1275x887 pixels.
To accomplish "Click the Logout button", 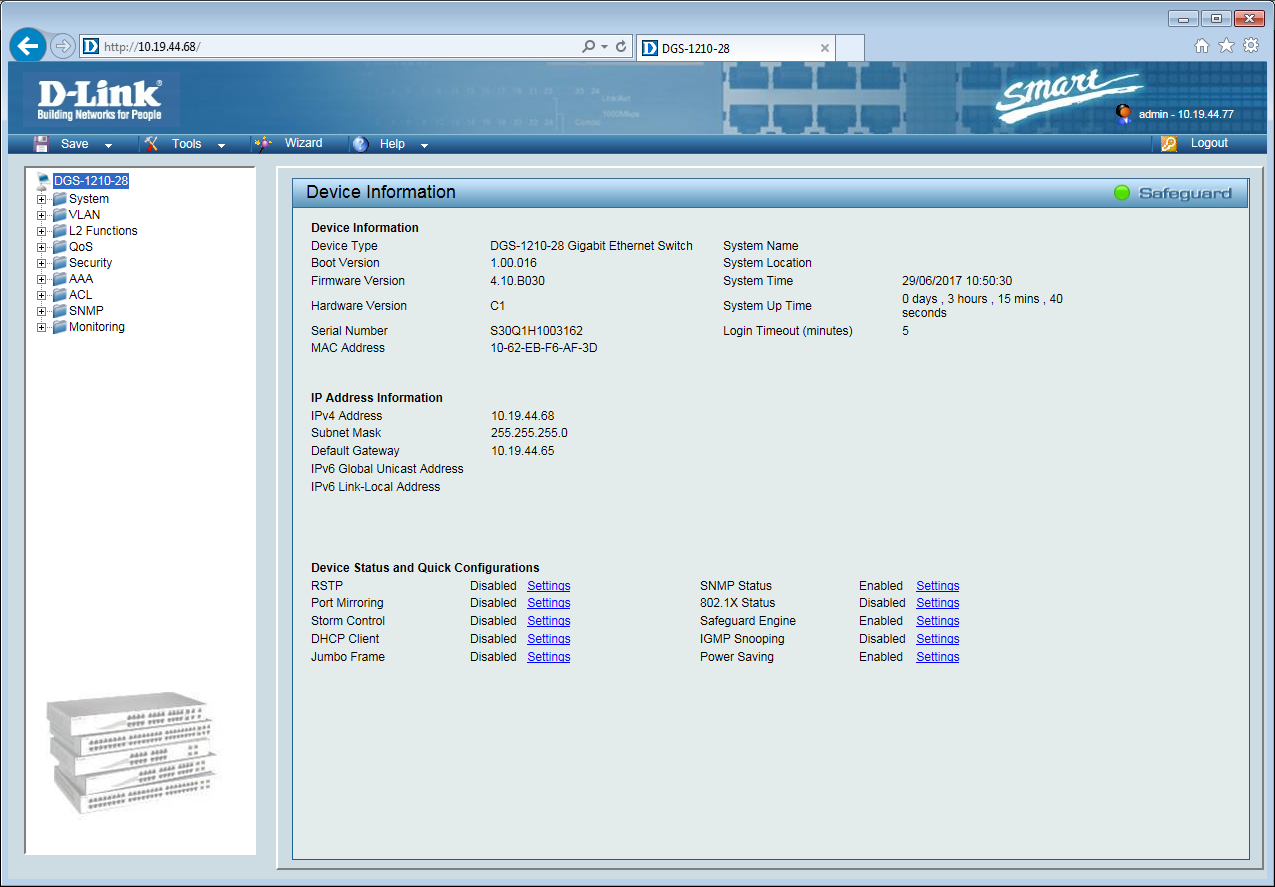I will tap(1208, 143).
